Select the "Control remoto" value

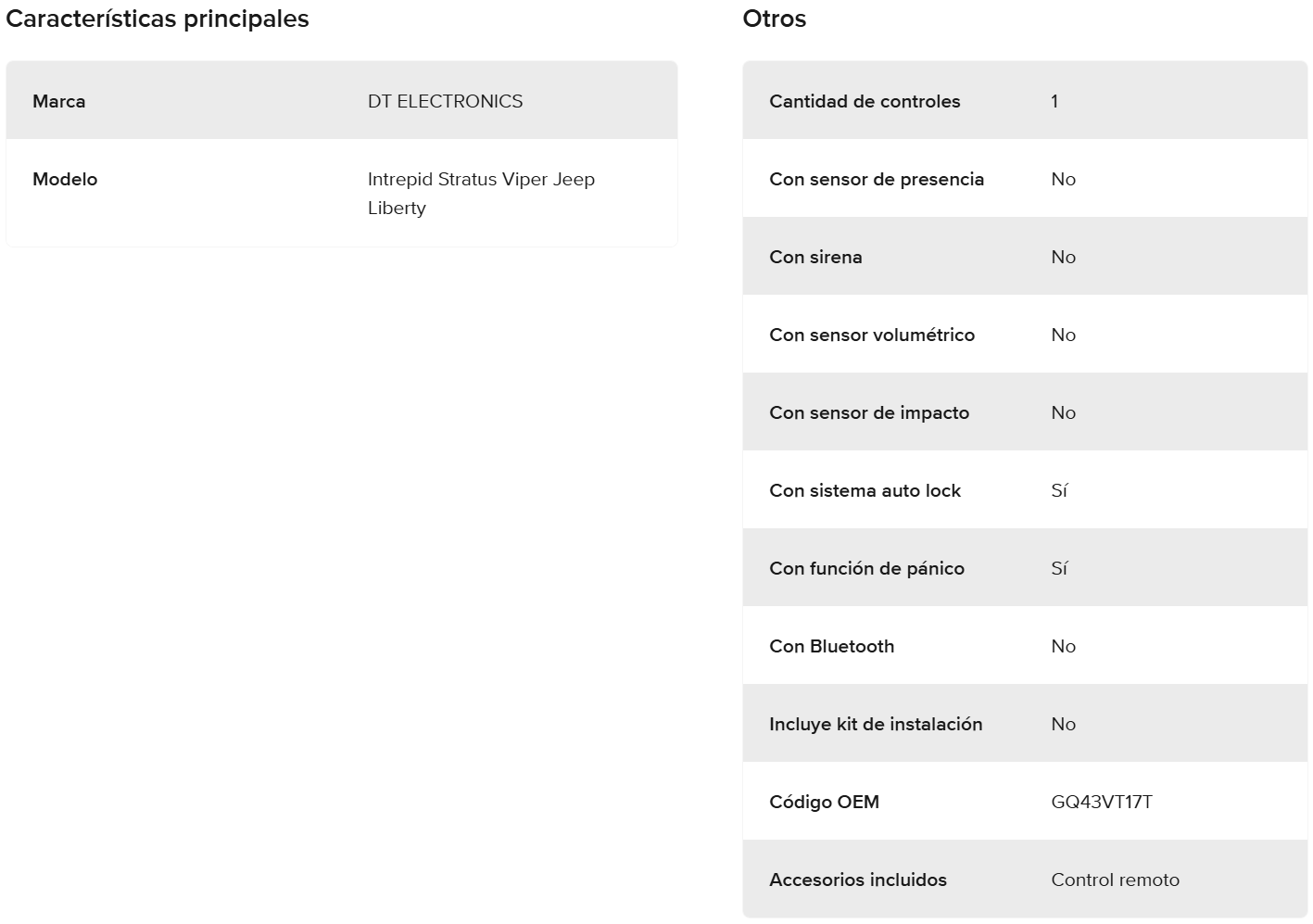[x=1115, y=880]
